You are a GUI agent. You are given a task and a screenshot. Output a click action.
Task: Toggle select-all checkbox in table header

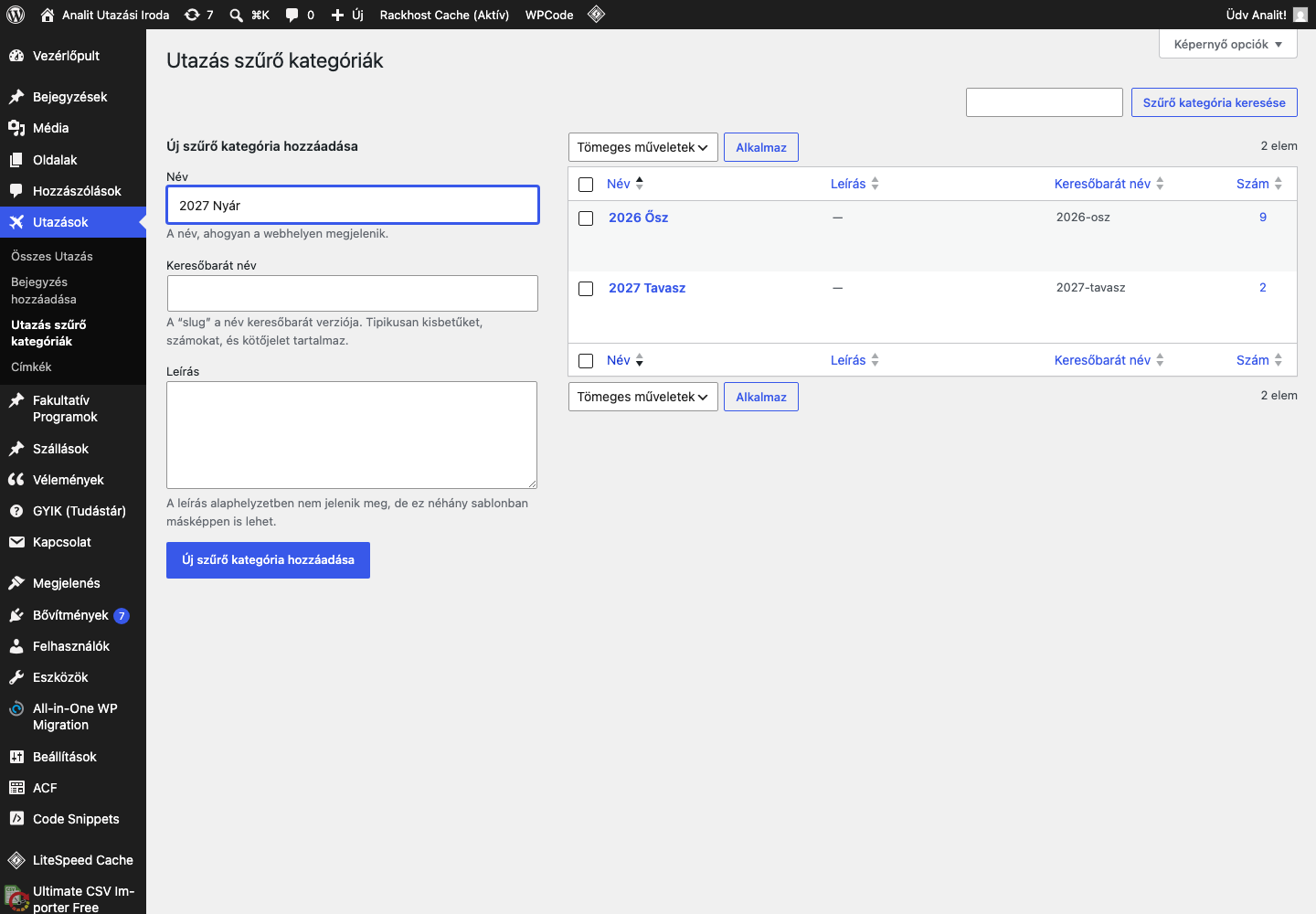tap(587, 185)
